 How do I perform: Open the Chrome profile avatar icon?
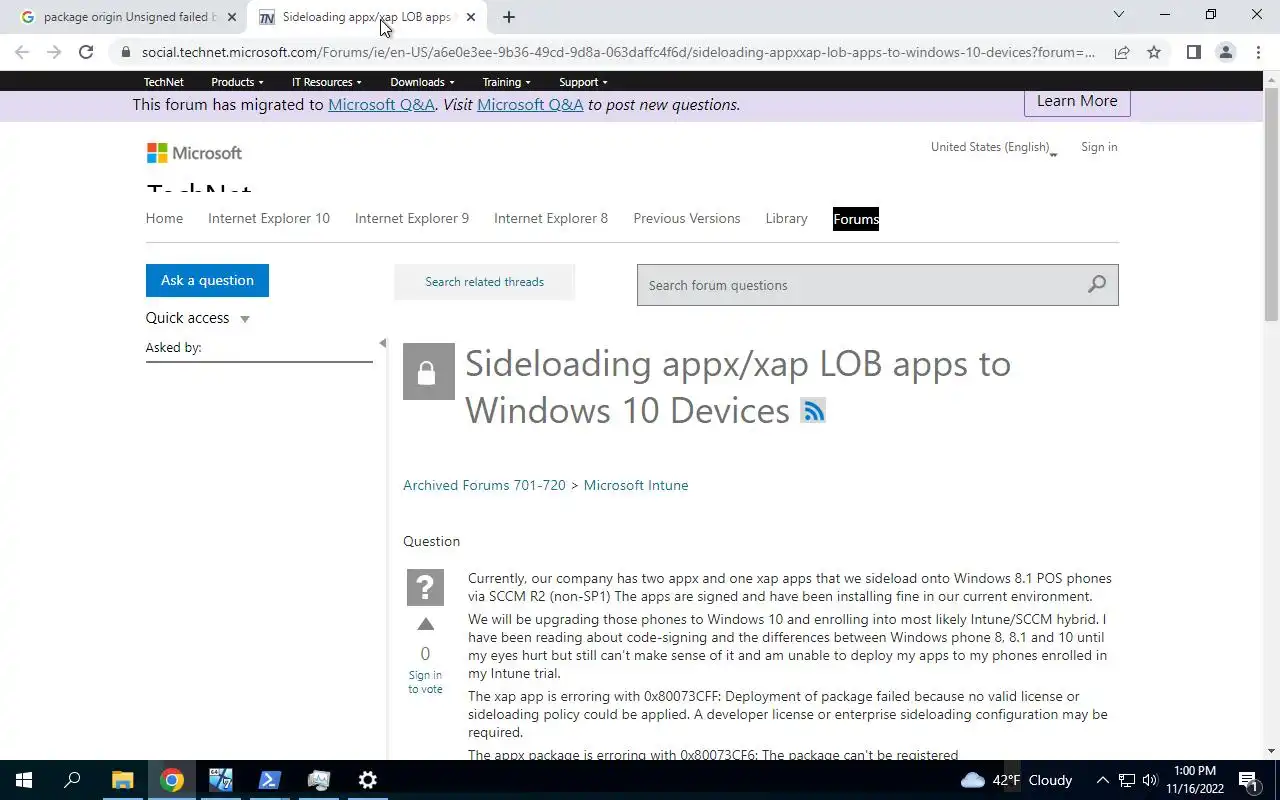[x=1225, y=52]
